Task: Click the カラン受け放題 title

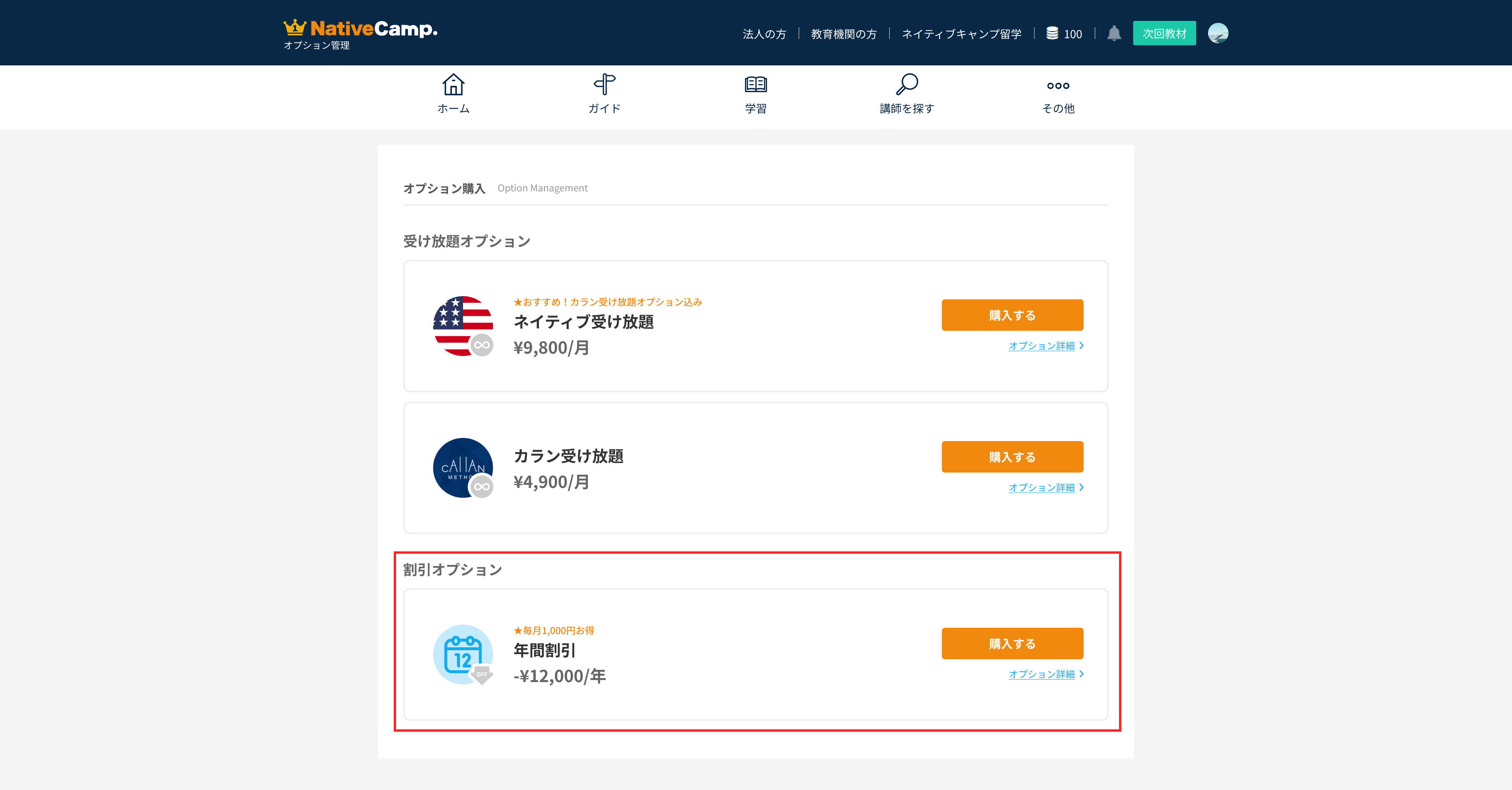Action: pyautogui.click(x=568, y=456)
